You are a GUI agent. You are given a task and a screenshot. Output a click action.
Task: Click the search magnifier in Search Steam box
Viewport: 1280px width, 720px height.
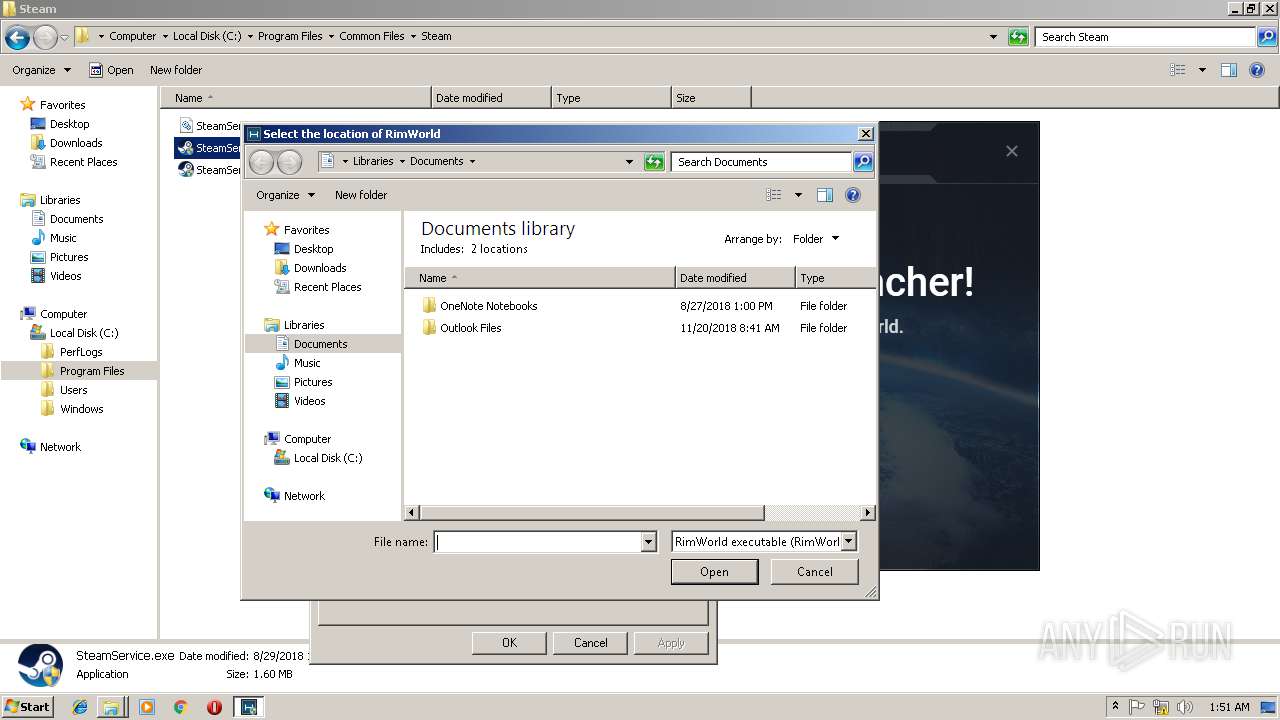pyautogui.click(x=1266, y=37)
